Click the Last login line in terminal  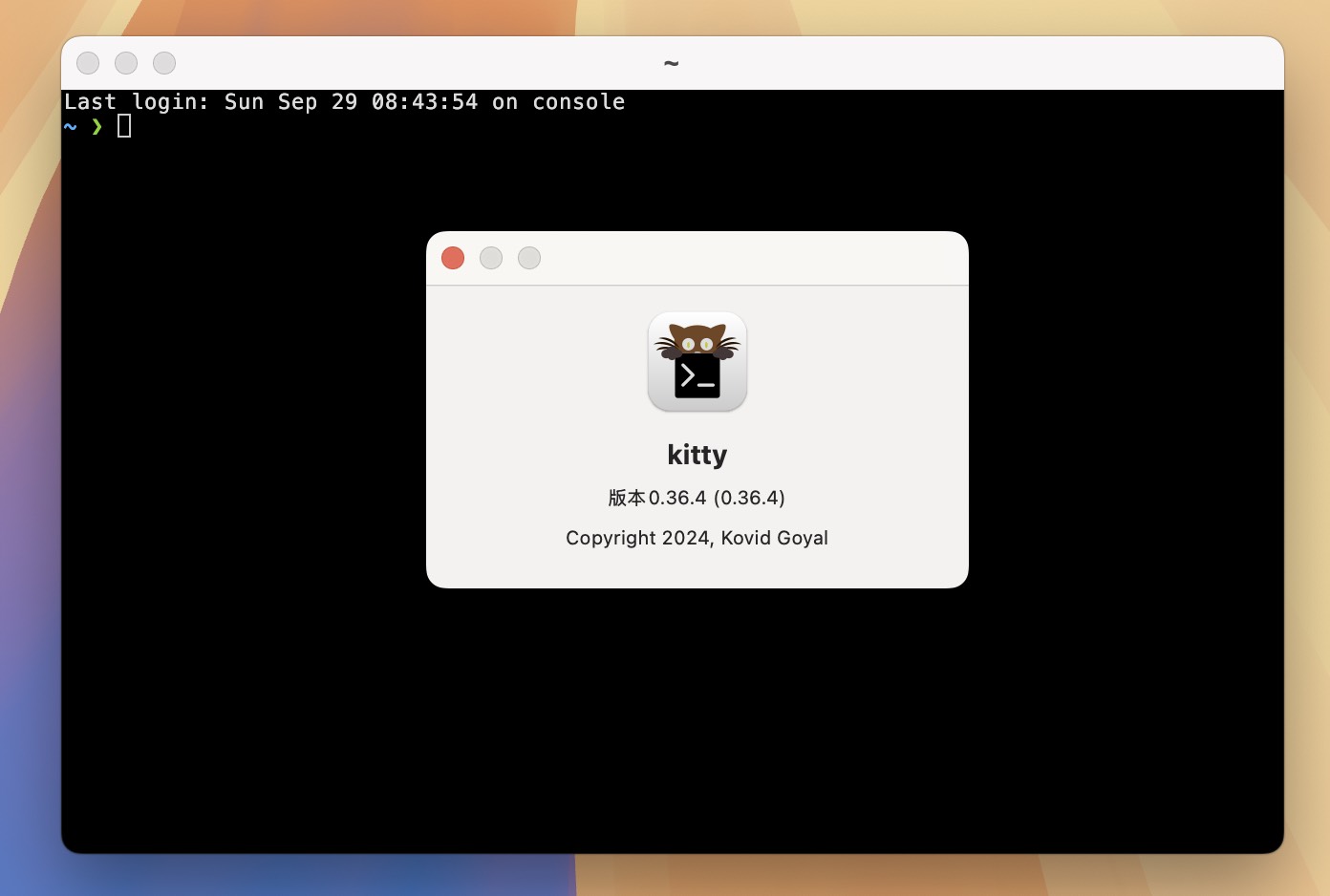pyautogui.click(x=345, y=102)
